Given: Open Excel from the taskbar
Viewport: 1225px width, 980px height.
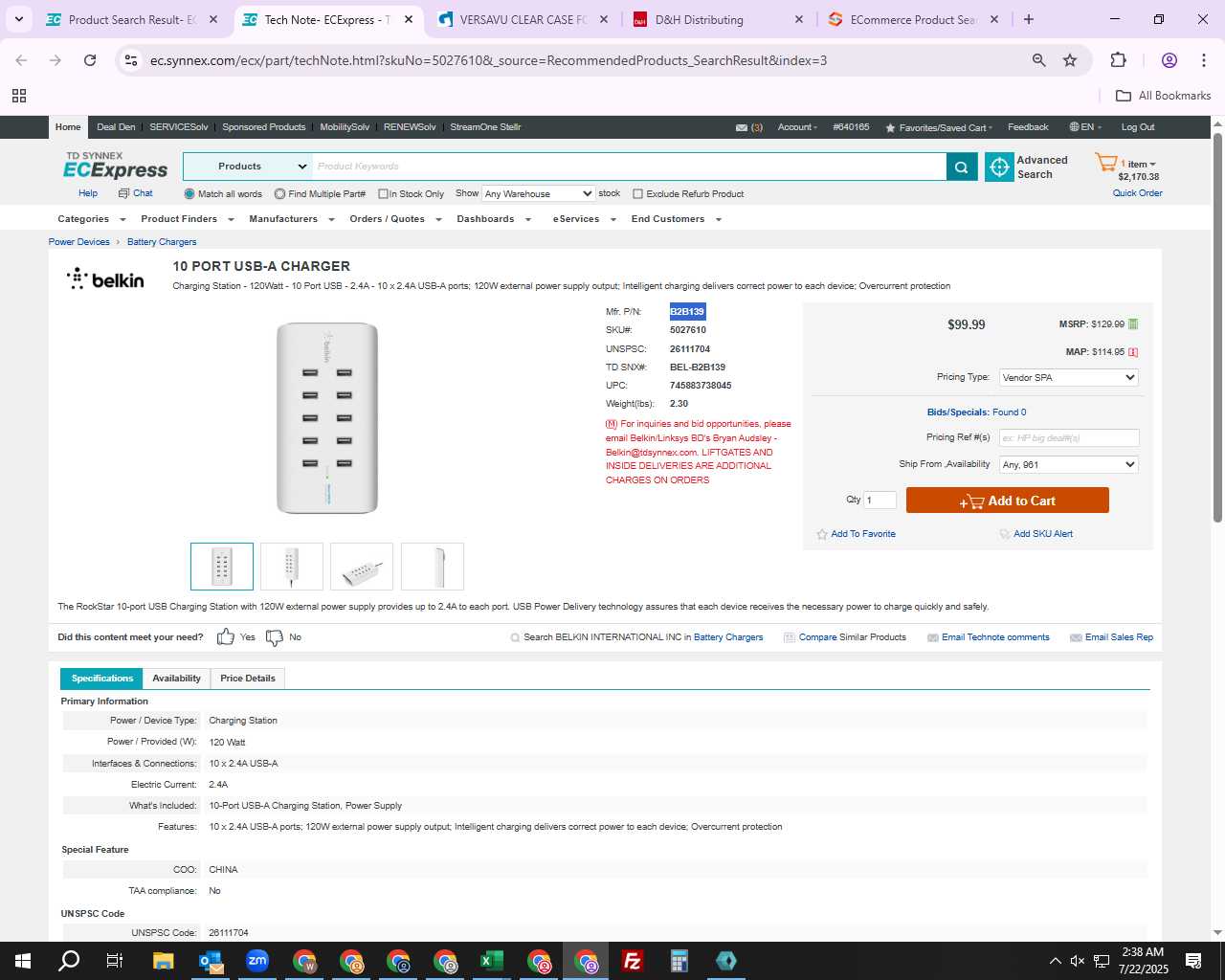Looking at the screenshot, I should (492, 961).
